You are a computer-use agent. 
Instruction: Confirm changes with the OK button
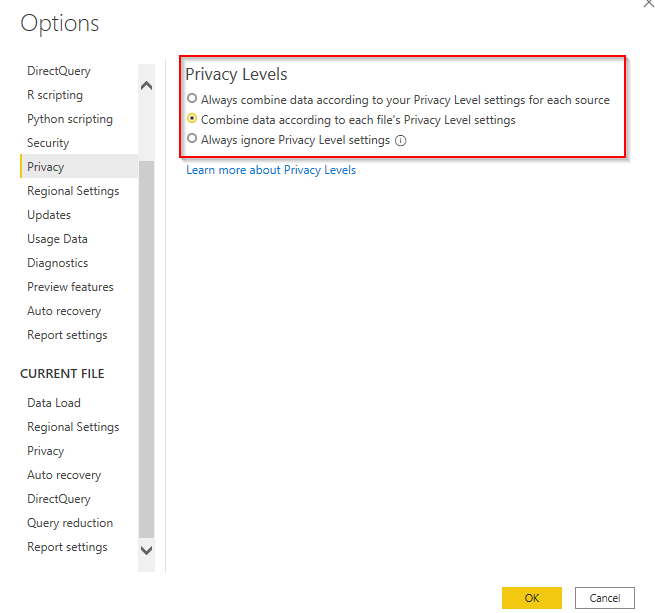532,598
